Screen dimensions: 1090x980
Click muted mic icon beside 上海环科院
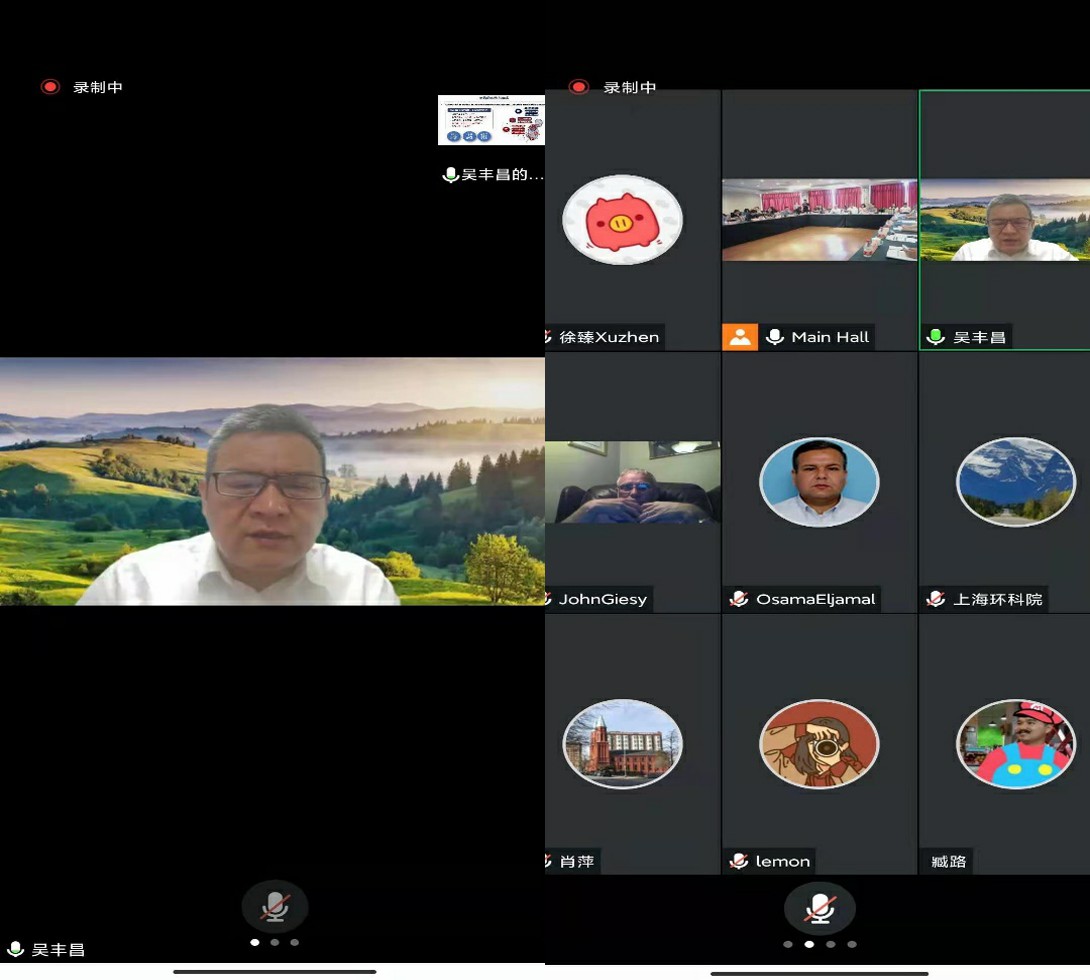coord(936,599)
